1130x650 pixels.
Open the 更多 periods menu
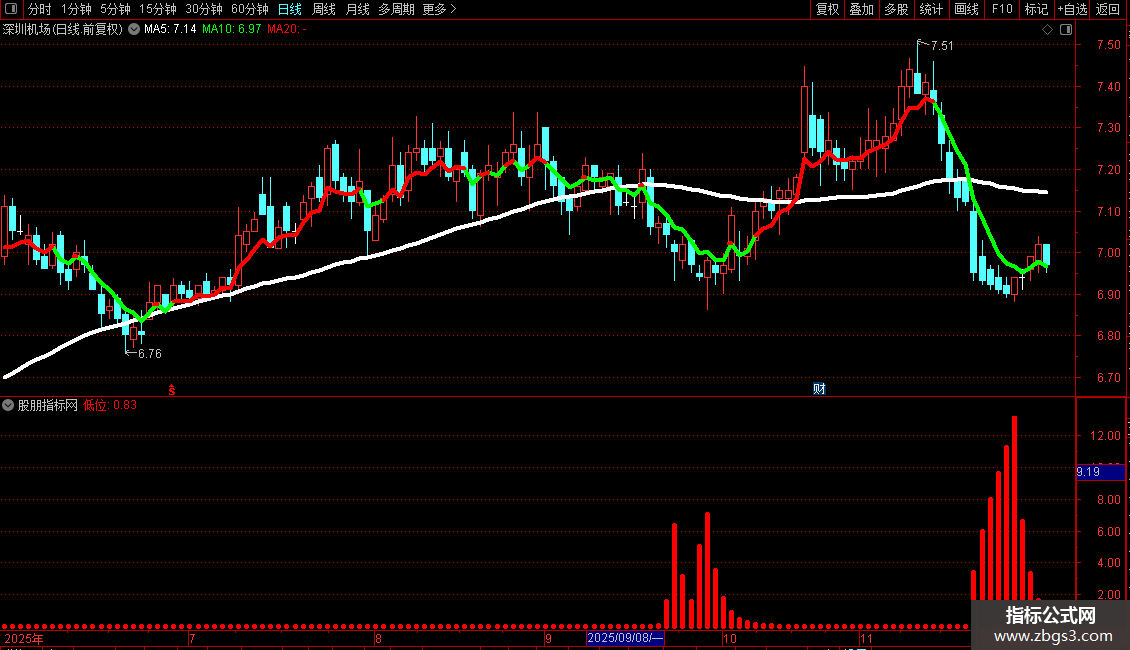coord(439,9)
